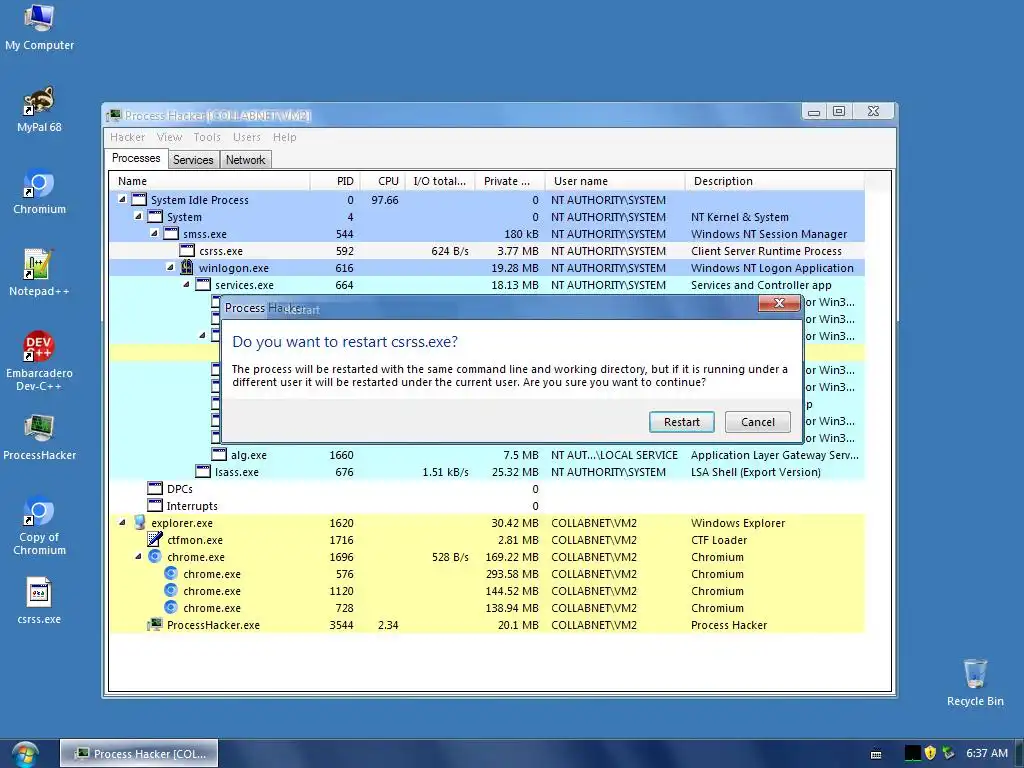Click the keyboard tray icon

click(876, 754)
